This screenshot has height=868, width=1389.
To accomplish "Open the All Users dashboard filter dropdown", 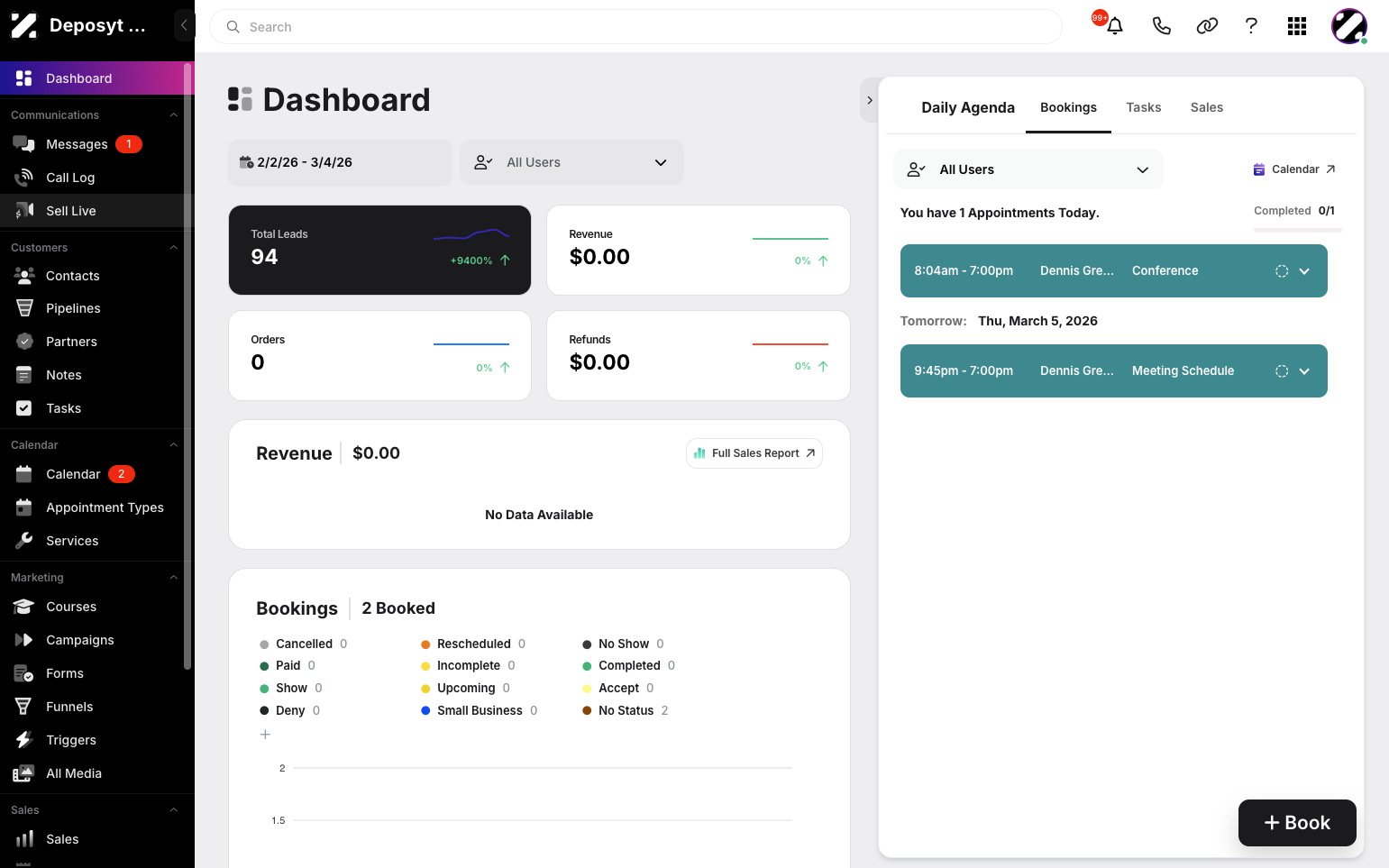I will tap(571, 162).
